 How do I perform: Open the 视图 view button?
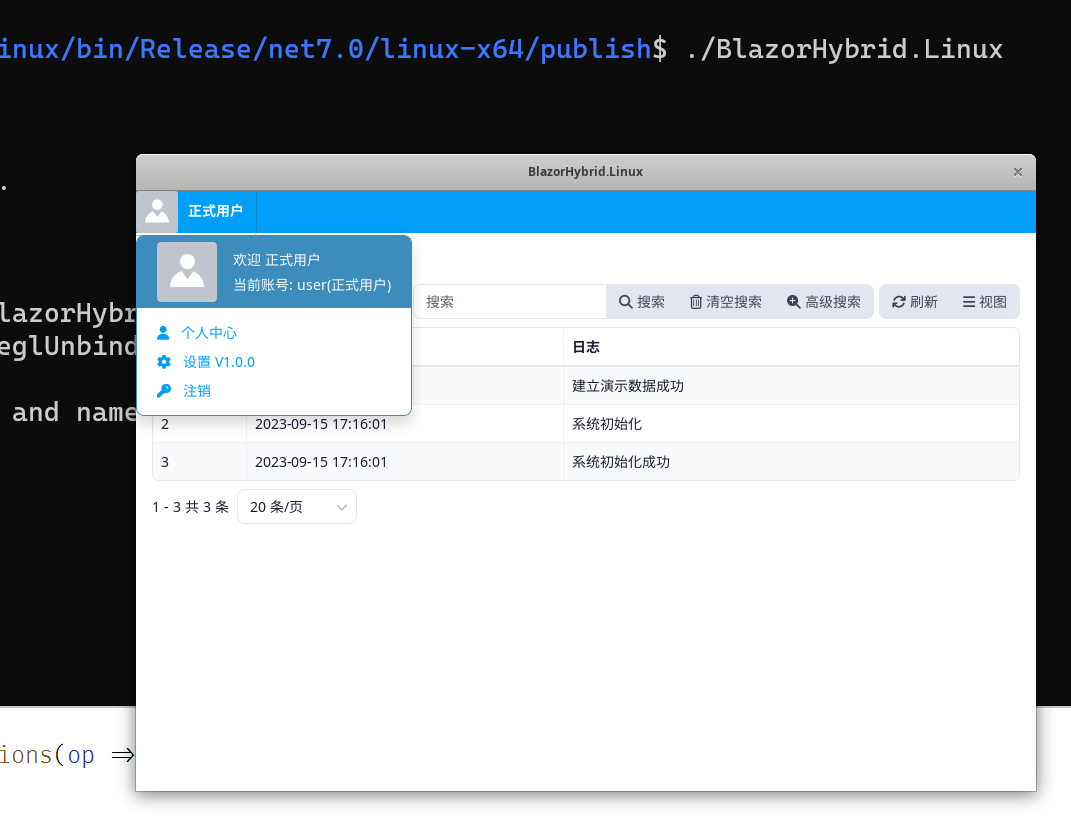click(985, 302)
